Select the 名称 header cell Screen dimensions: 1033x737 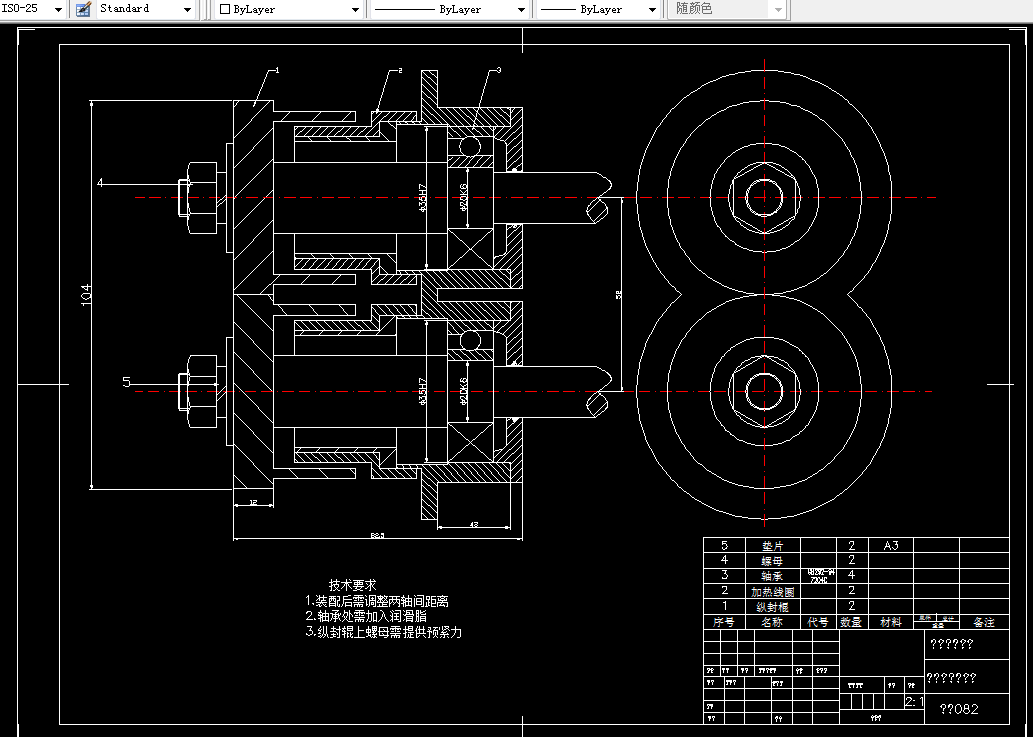pos(772,622)
